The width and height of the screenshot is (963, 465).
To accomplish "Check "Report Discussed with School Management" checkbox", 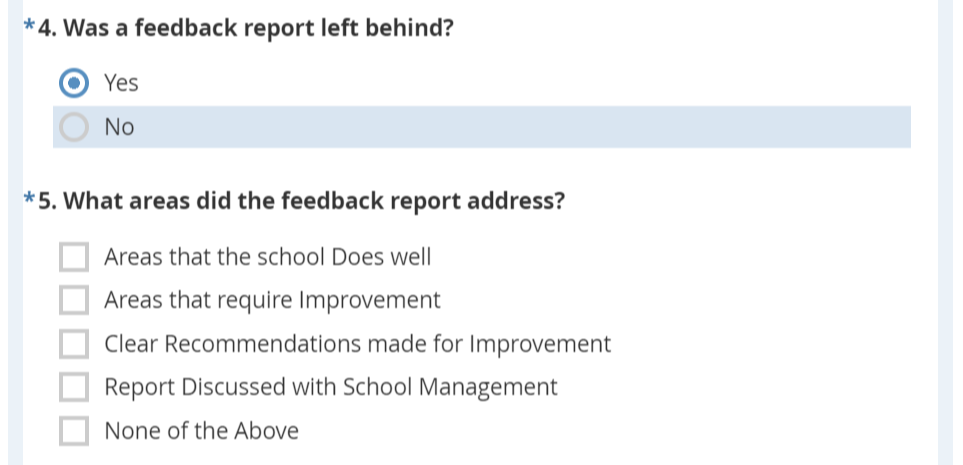I will click(x=74, y=388).
